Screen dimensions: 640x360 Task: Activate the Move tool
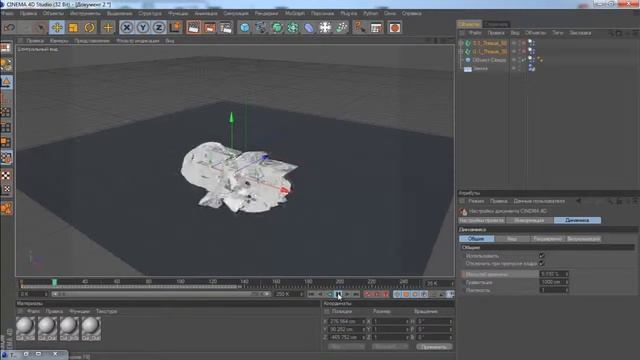[x=57, y=28]
